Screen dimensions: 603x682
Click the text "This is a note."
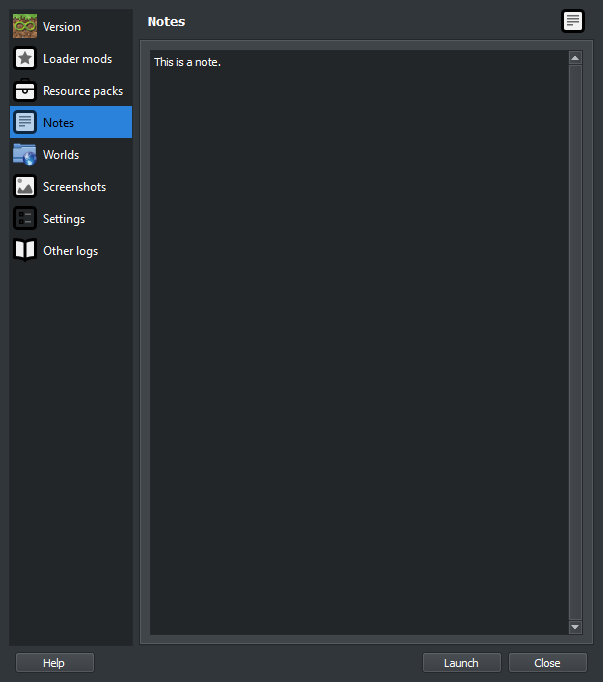coord(188,62)
